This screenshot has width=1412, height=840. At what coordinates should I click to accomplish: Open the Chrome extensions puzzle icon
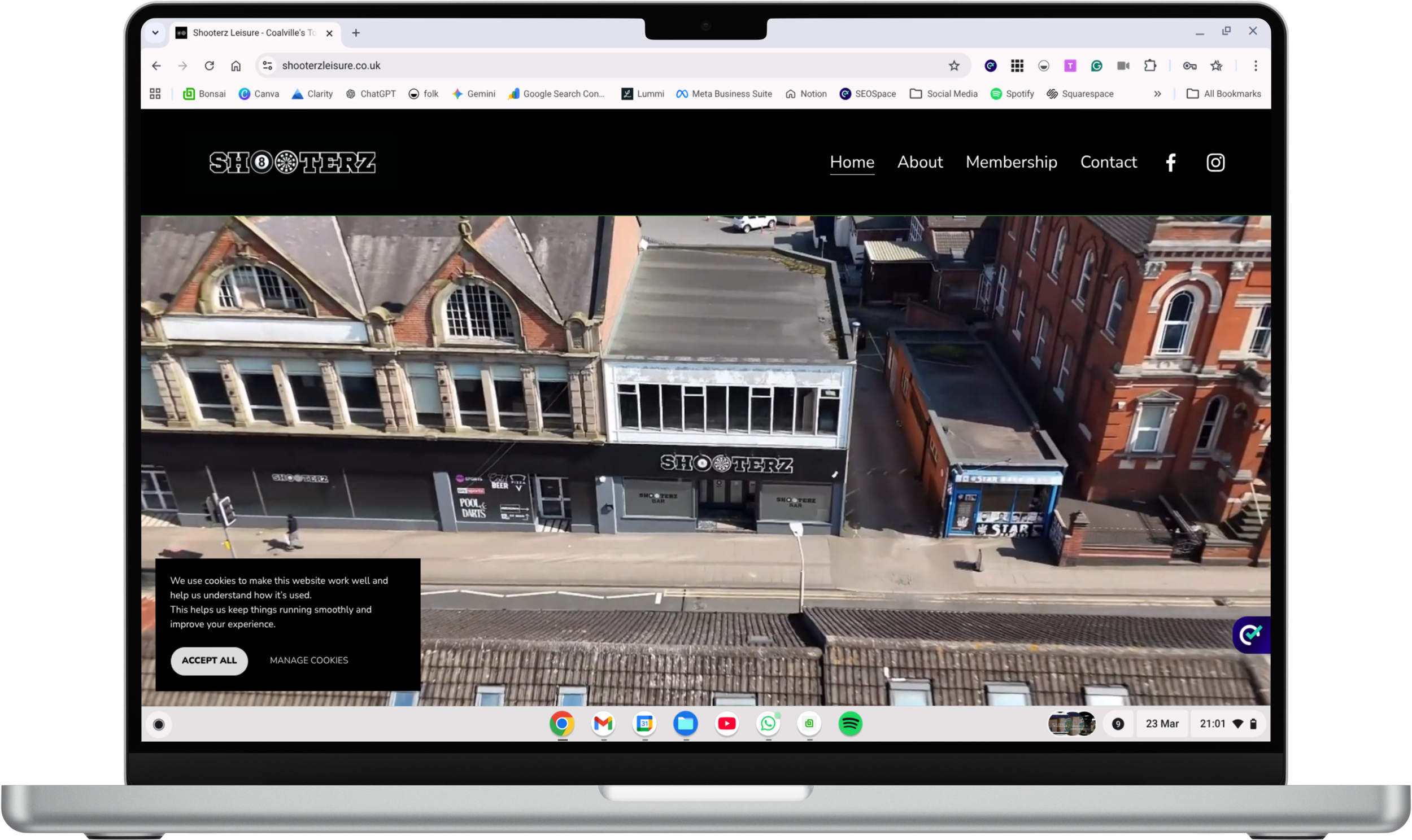1149,65
